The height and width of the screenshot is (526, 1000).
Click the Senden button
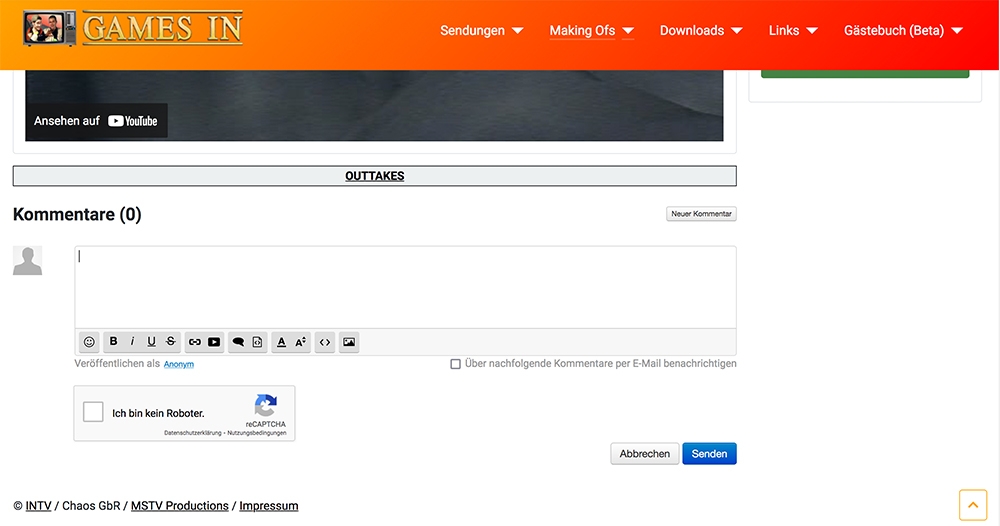click(x=709, y=454)
